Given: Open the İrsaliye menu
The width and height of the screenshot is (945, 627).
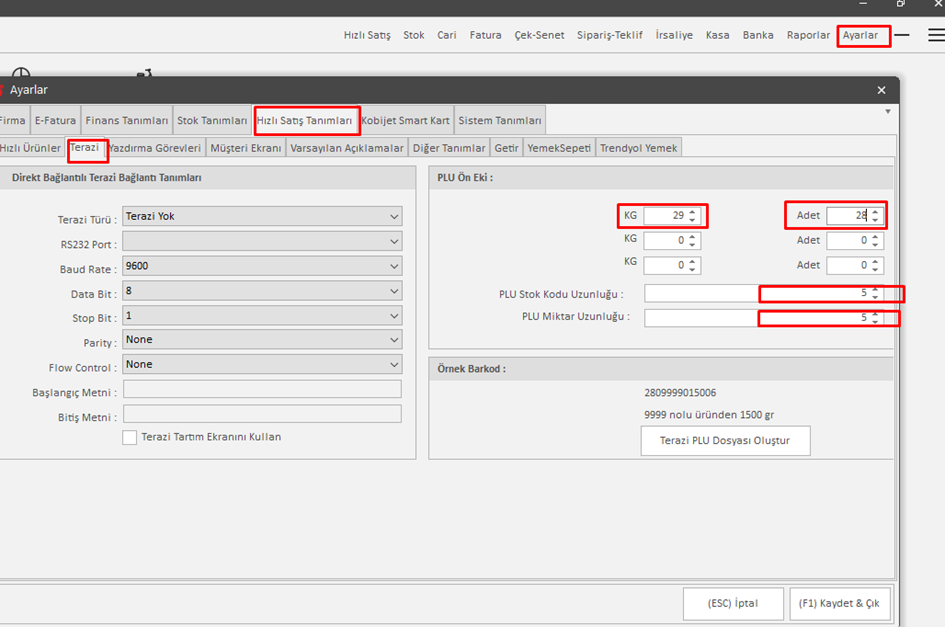Looking at the screenshot, I should (674, 35).
